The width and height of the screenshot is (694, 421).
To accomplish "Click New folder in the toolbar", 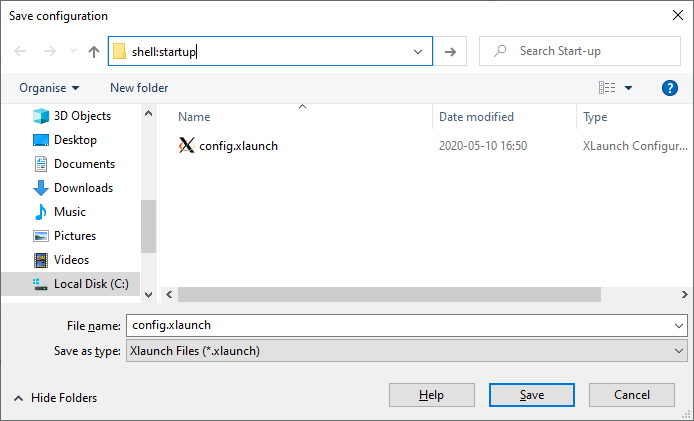I will 139,88.
